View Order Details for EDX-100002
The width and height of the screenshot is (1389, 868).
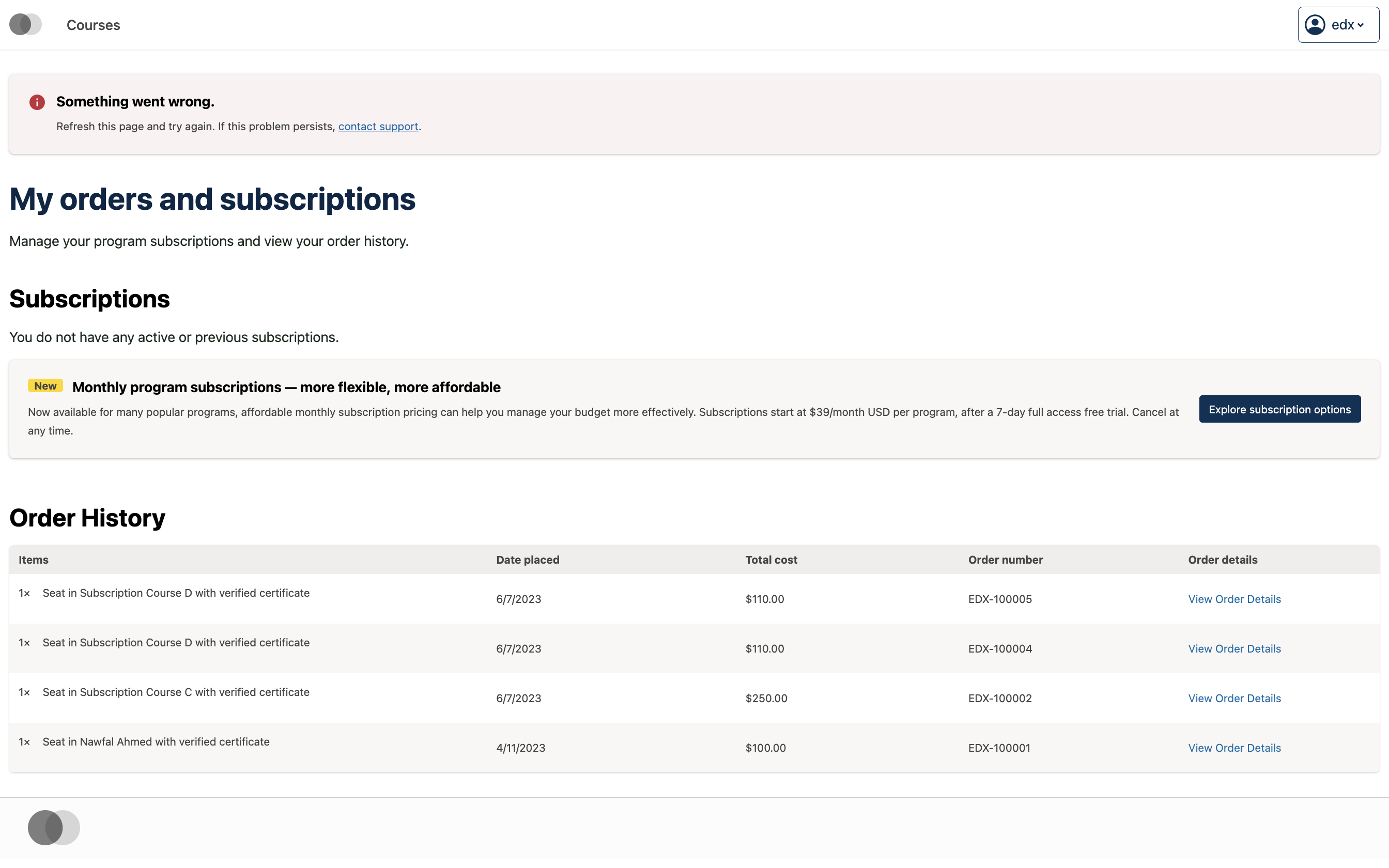click(x=1234, y=698)
